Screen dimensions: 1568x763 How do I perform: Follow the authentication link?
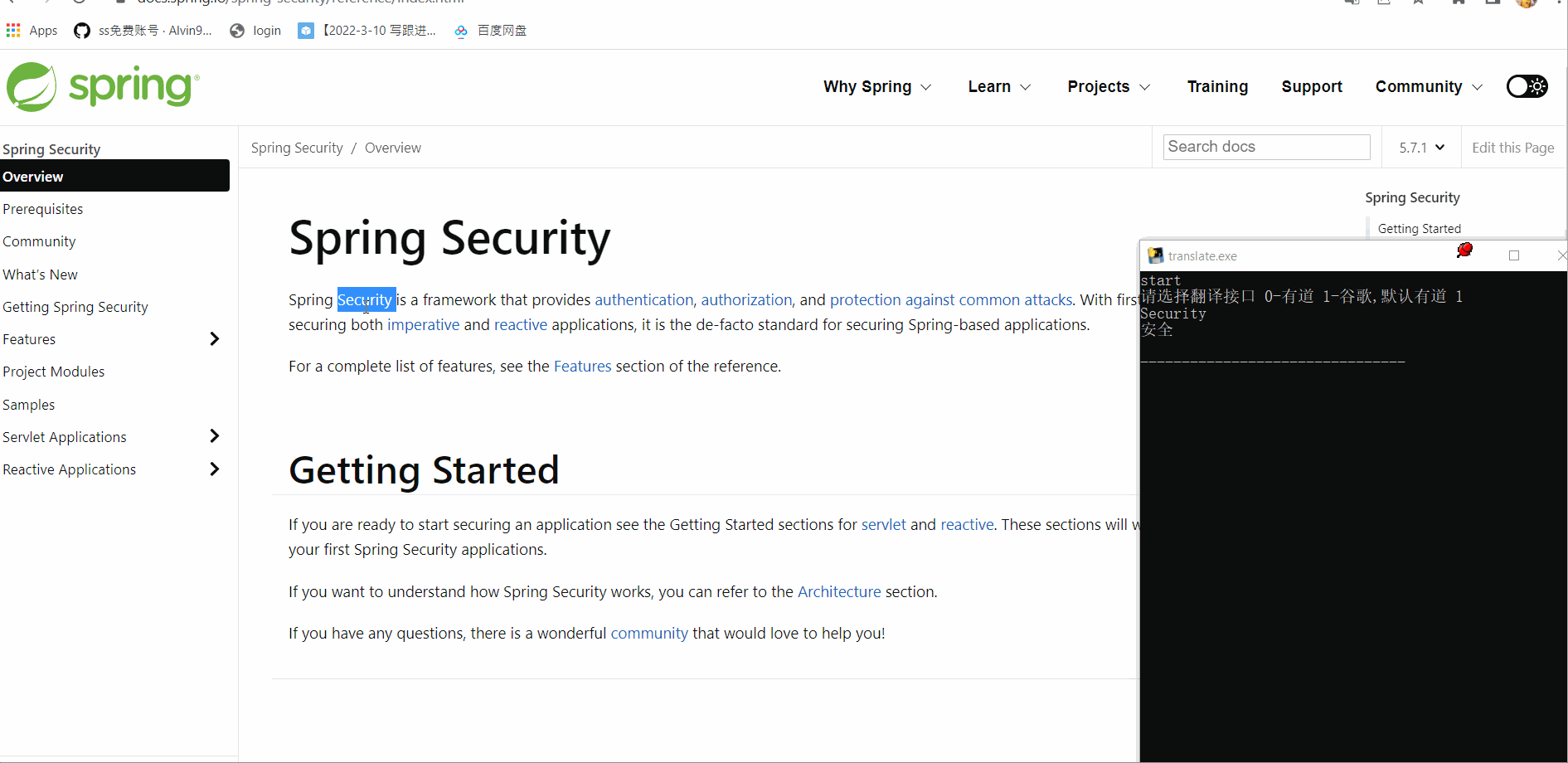[643, 299]
